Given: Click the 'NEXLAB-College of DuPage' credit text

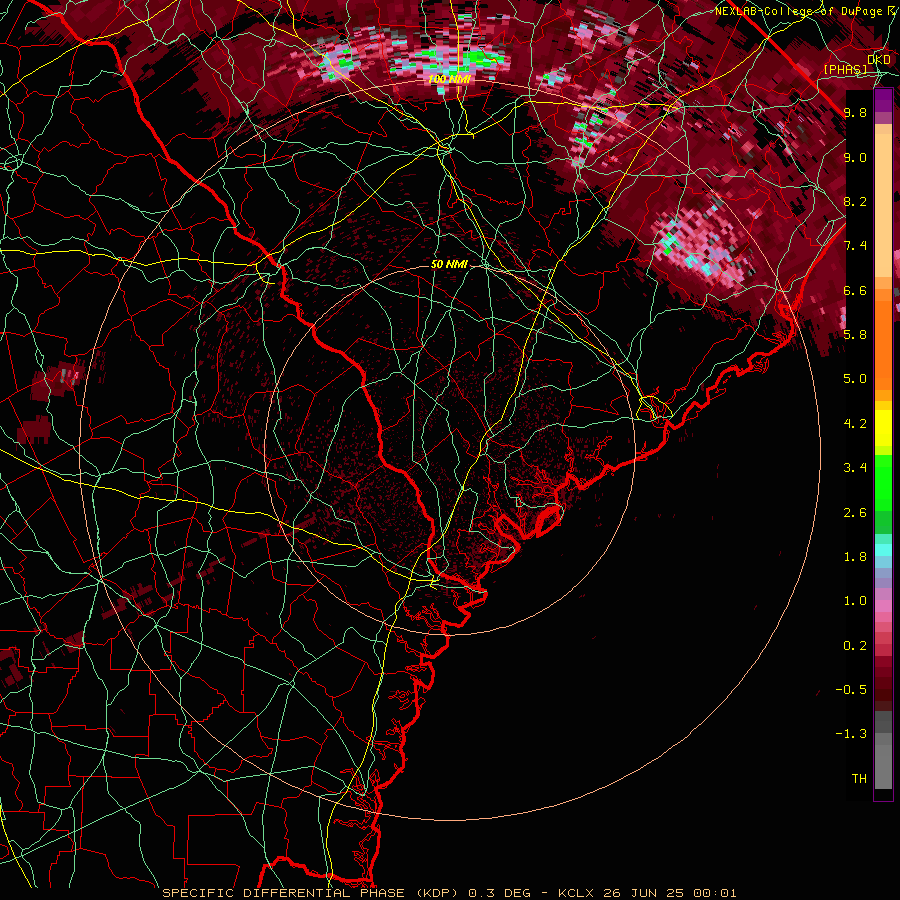Looking at the screenshot, I should 798,11.
